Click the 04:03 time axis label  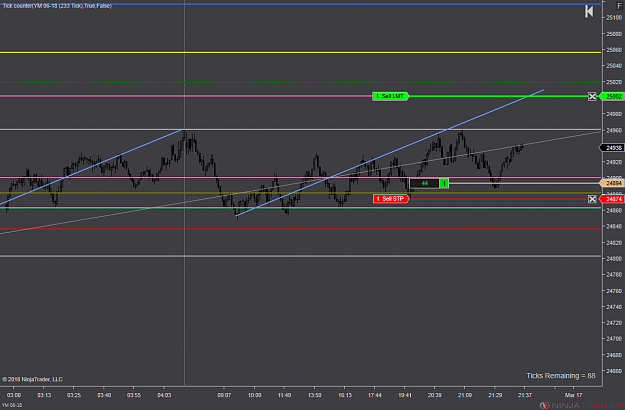[x=164, y=395]
